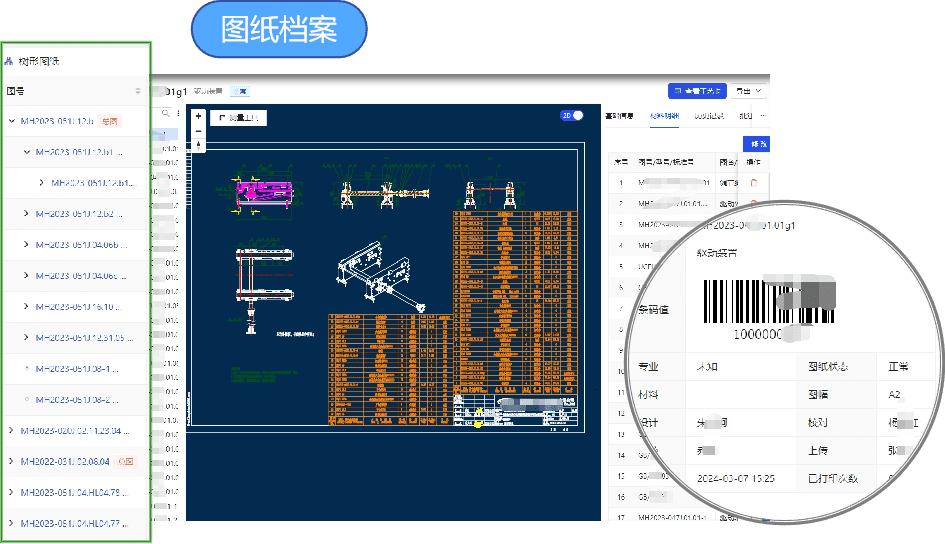Expand the MH2023-020 tree node
The height and width of the screenshot is (544, 945).
click(11, 431)
